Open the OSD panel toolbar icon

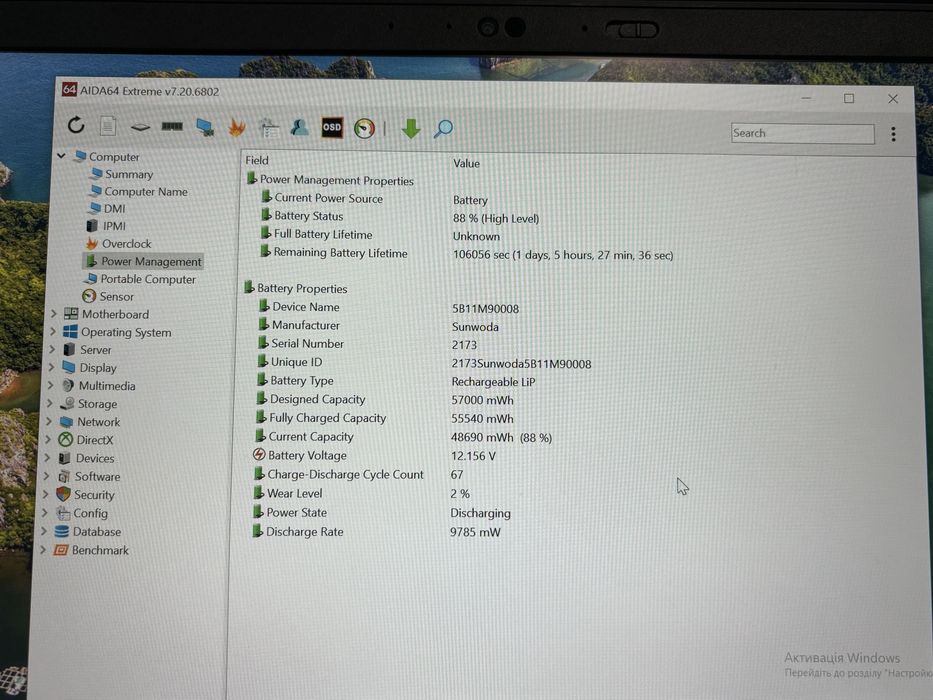332,127
